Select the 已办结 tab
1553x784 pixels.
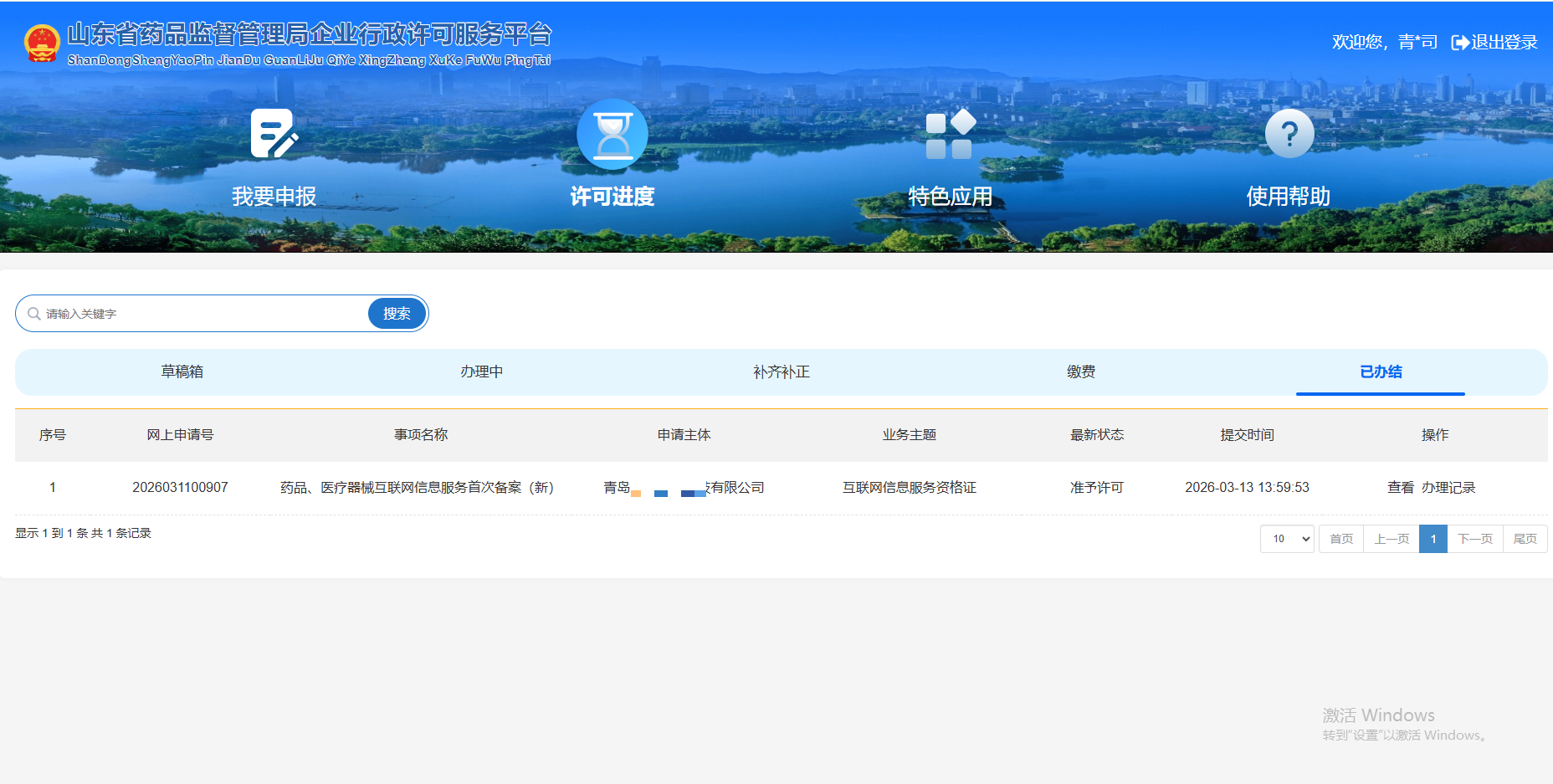click(1381, 372)
